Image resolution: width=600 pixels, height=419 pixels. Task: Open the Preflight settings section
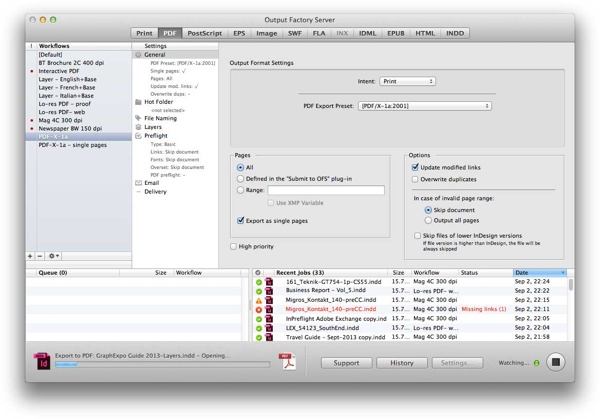point(156,136)
